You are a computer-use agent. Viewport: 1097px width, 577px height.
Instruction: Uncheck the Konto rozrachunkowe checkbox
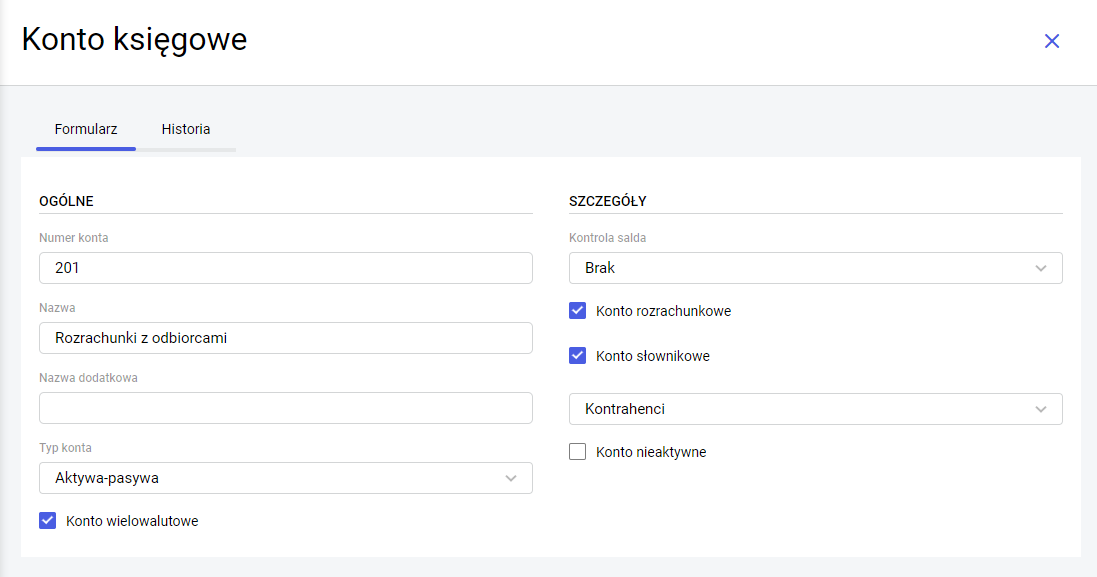pos(577,310)
